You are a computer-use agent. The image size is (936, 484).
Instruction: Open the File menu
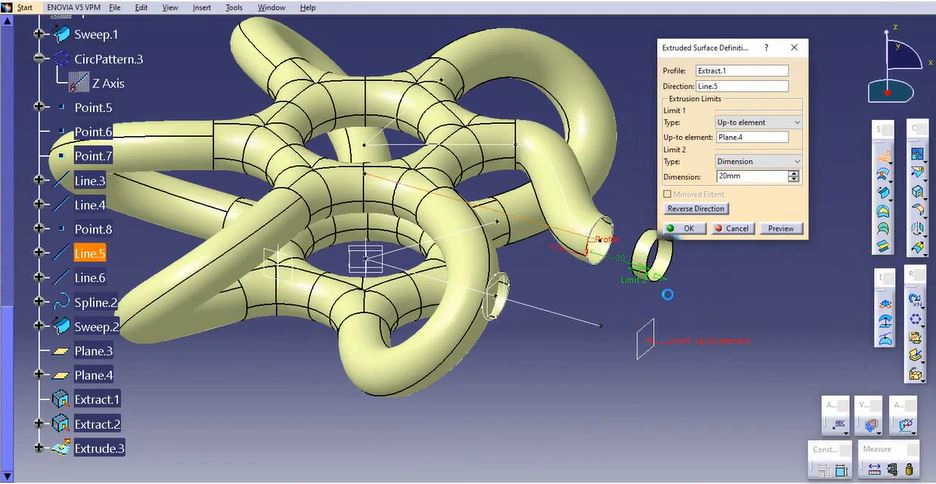[x=115, y=8]
